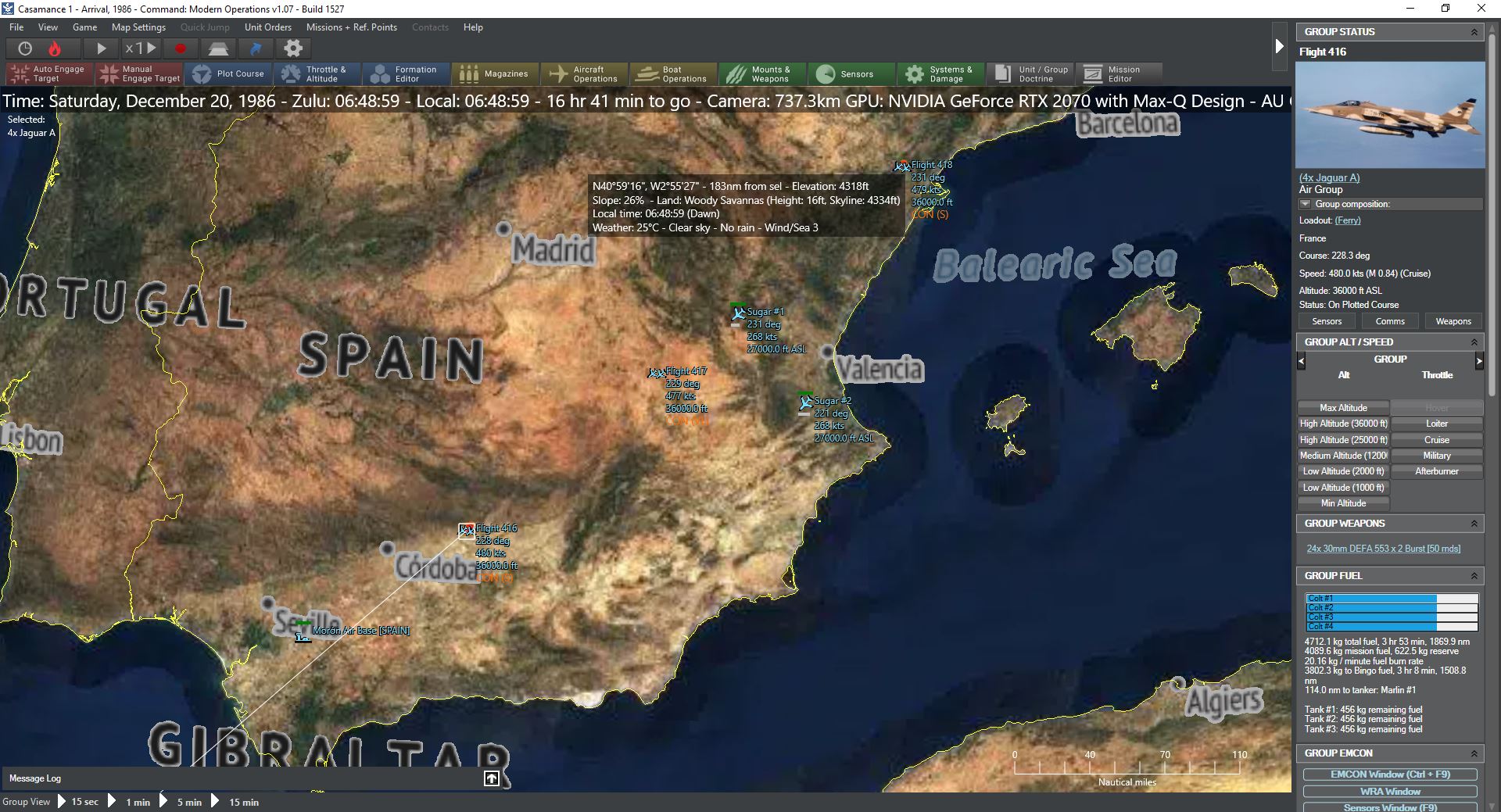Expand the Group composition dropdown

point(1305,204)
